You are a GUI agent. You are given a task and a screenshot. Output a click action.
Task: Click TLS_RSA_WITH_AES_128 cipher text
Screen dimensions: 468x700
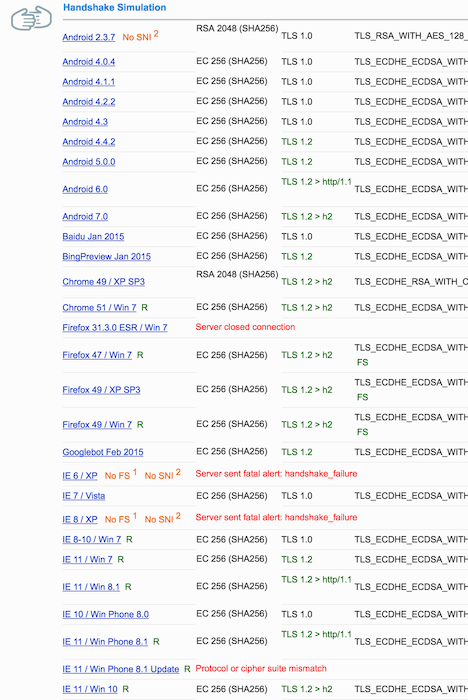click(x=411, y=36)
